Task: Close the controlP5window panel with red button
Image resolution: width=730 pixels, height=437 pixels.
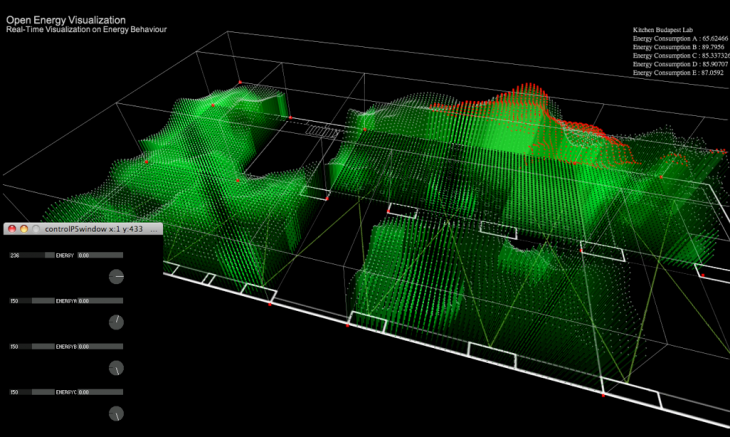Action: coord(12,229)
